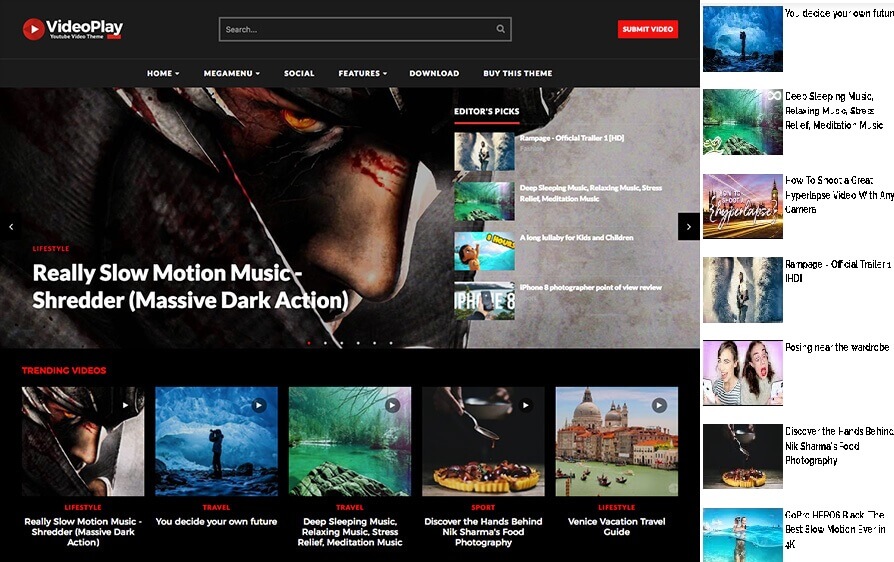
Task: Click the Trending Videos heading
Action: [64, 370]
